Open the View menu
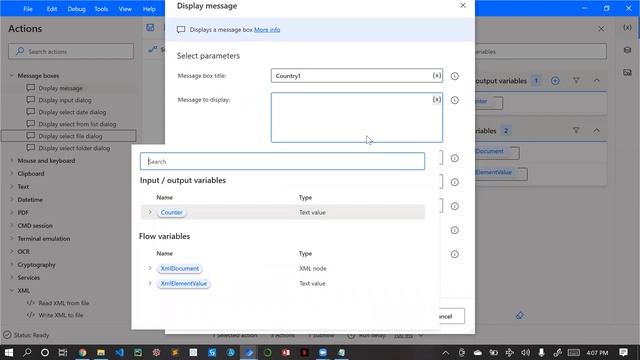The height and width of the screenshot is (360, 640). pyautogui.click(x=125, y=9)
